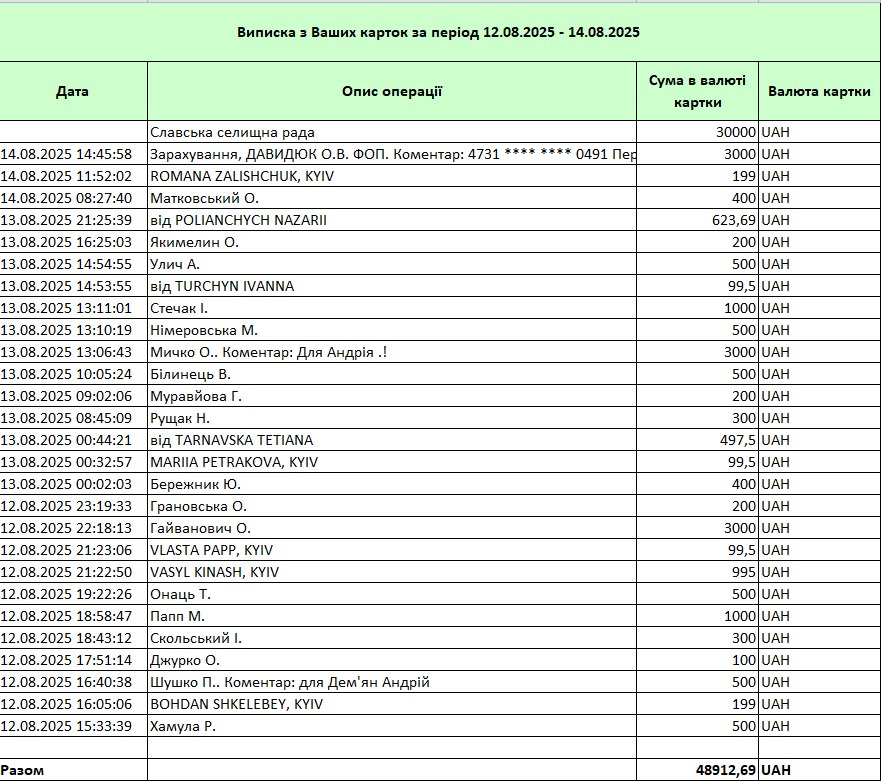Screen dimensions: 881x781
Task: Click the "Валюта картки" header cell
Action: pyautogui.click(x=818, y=91)
